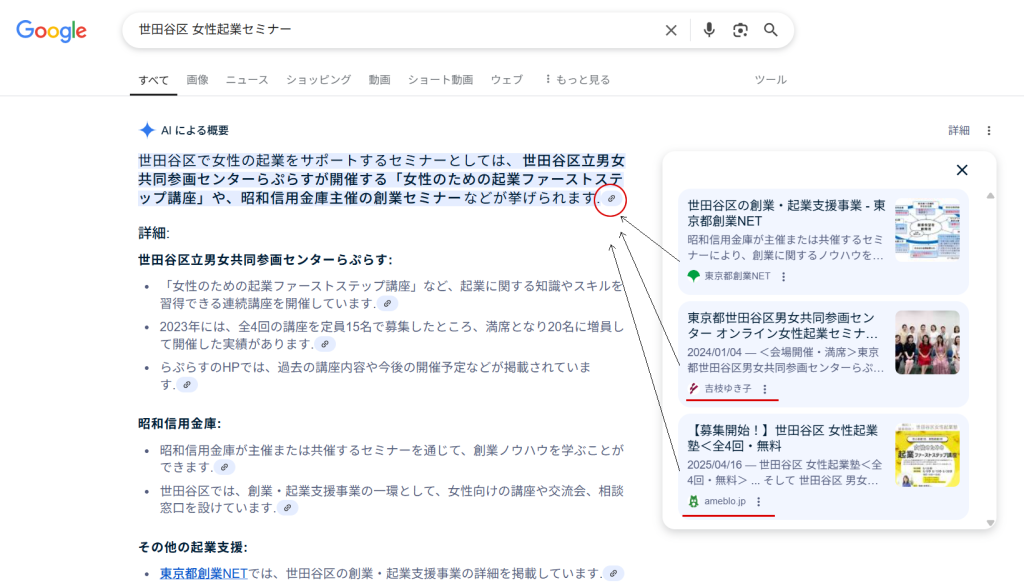Start voice search with the microphone icon
The width and height of the screenshot is (1024, 588).
(709, 30)
